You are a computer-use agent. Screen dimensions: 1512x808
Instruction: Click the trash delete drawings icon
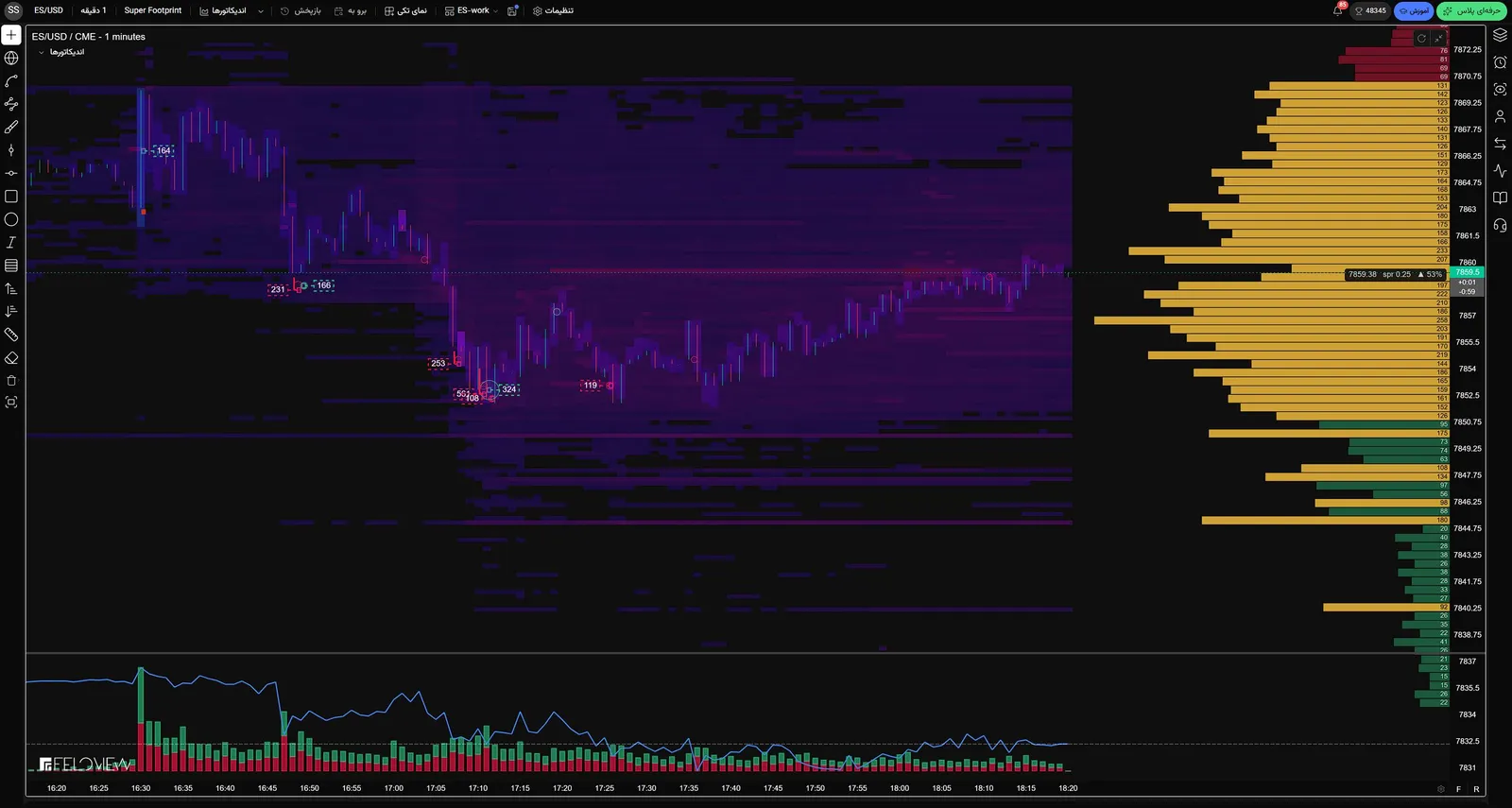tap(11, 380)
